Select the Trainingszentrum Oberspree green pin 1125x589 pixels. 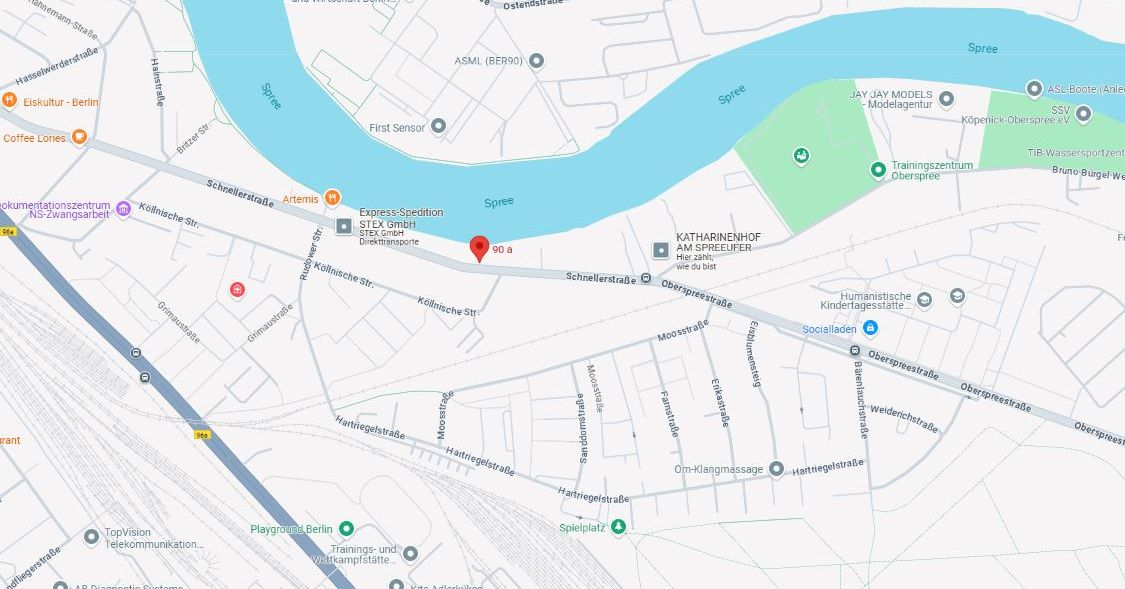click(x=877, y=170)
